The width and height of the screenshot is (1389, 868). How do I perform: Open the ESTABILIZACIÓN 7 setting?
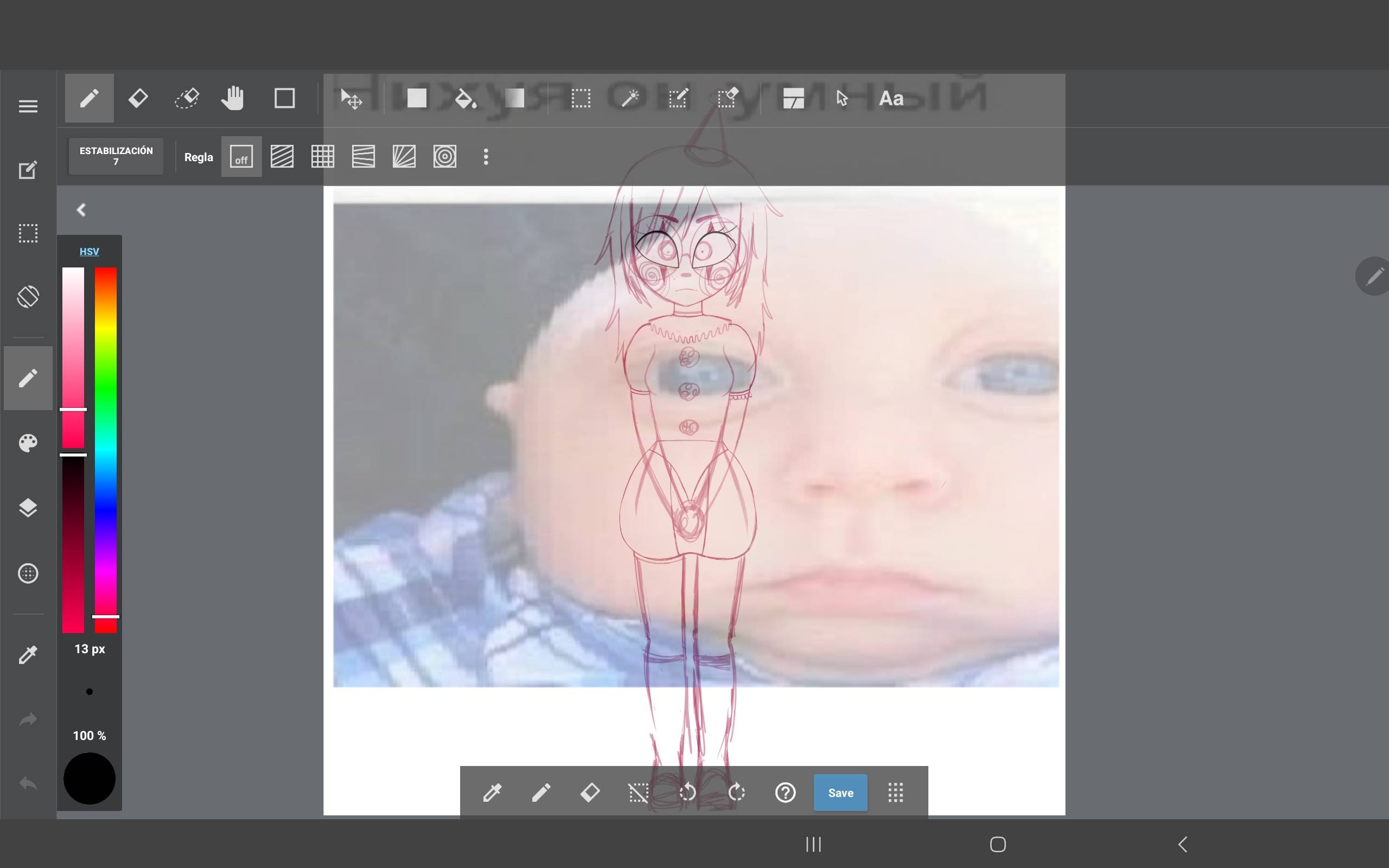(116, 156)
